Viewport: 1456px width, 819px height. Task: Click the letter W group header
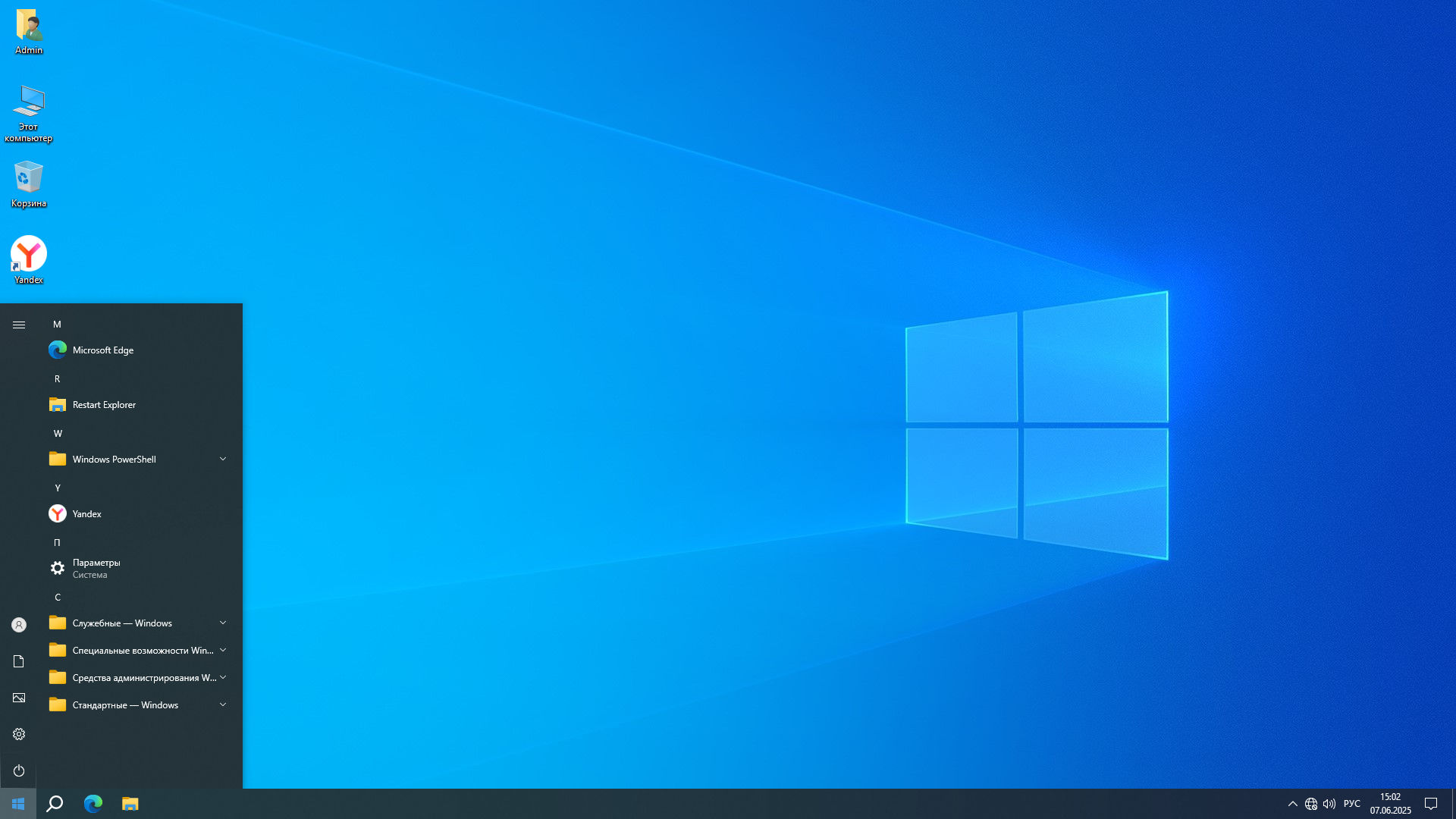click(x=58, y=434)
